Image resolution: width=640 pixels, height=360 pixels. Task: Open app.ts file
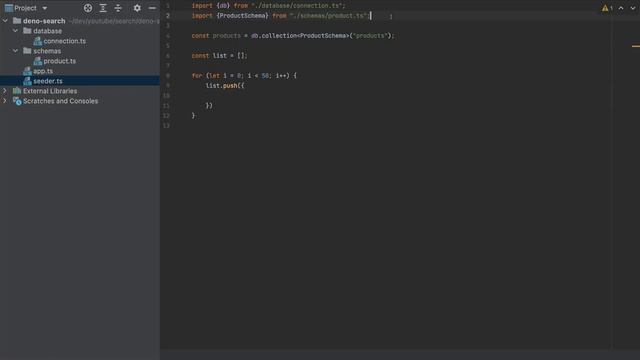click(x=43, y=71)
